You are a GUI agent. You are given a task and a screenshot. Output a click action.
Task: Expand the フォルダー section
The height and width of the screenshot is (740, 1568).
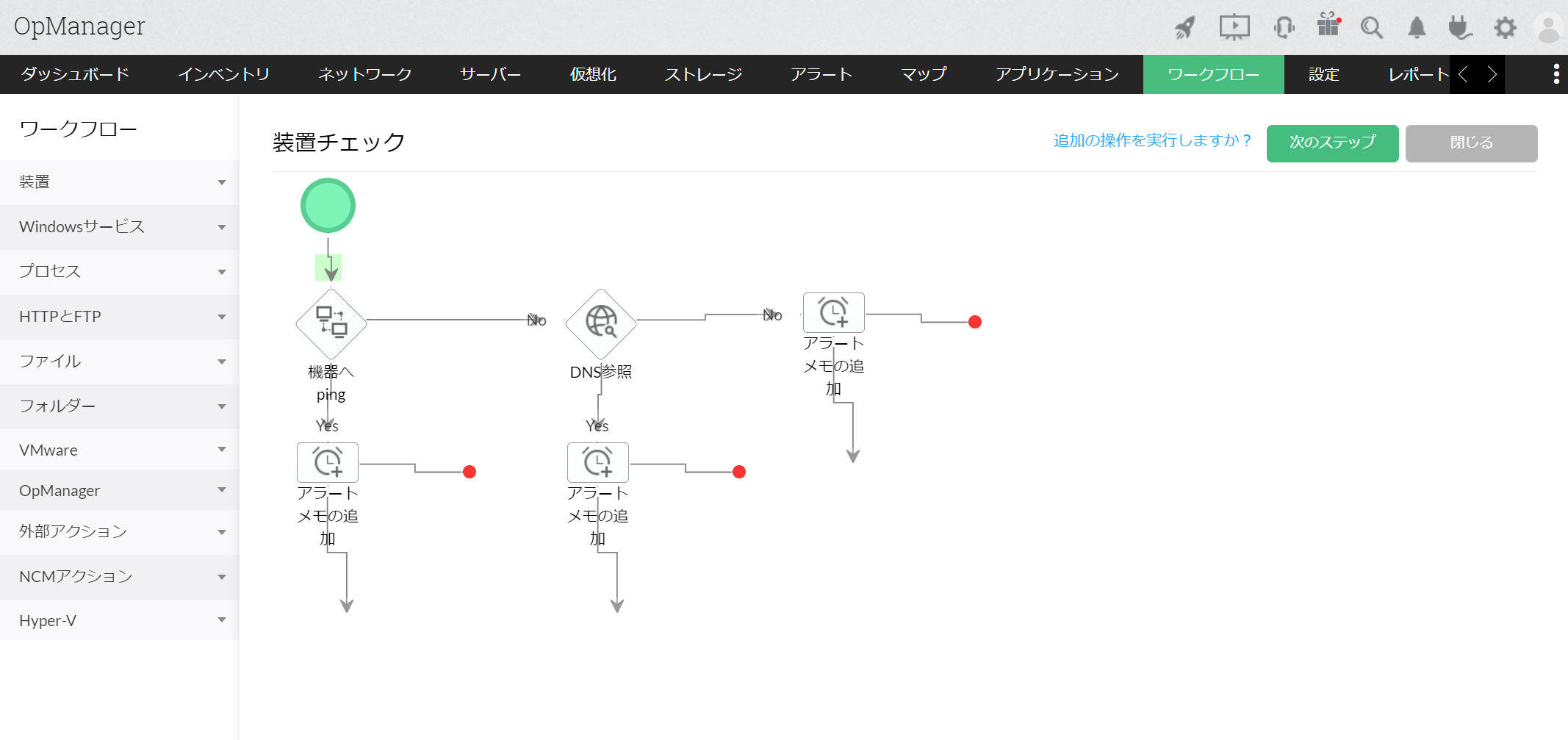[120, 406]
